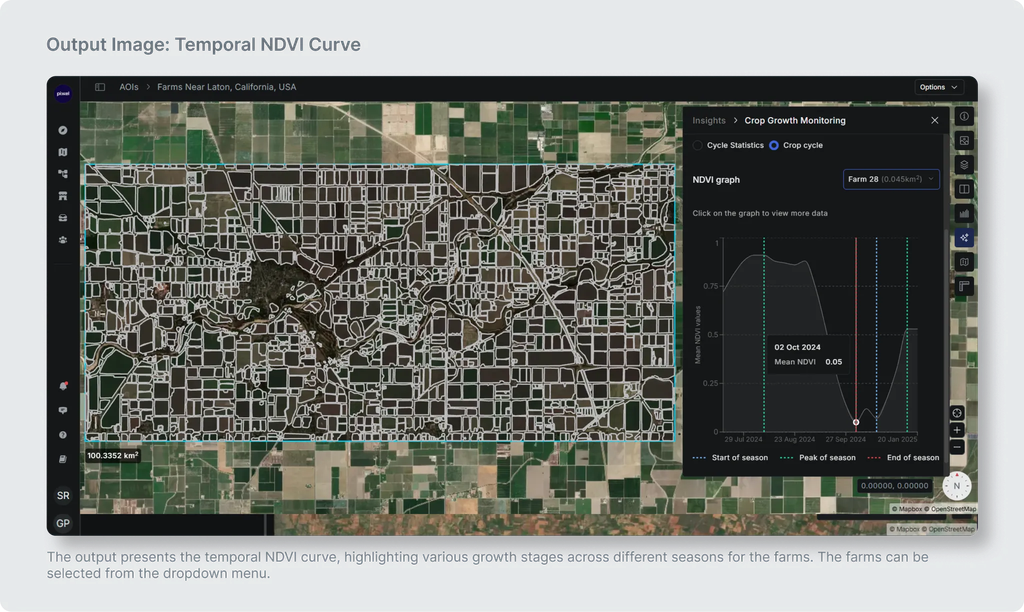Open the info icon on right toolbar
Image resolution: width=1024 pixels, height=612 pixels.
tap(964, 116)
